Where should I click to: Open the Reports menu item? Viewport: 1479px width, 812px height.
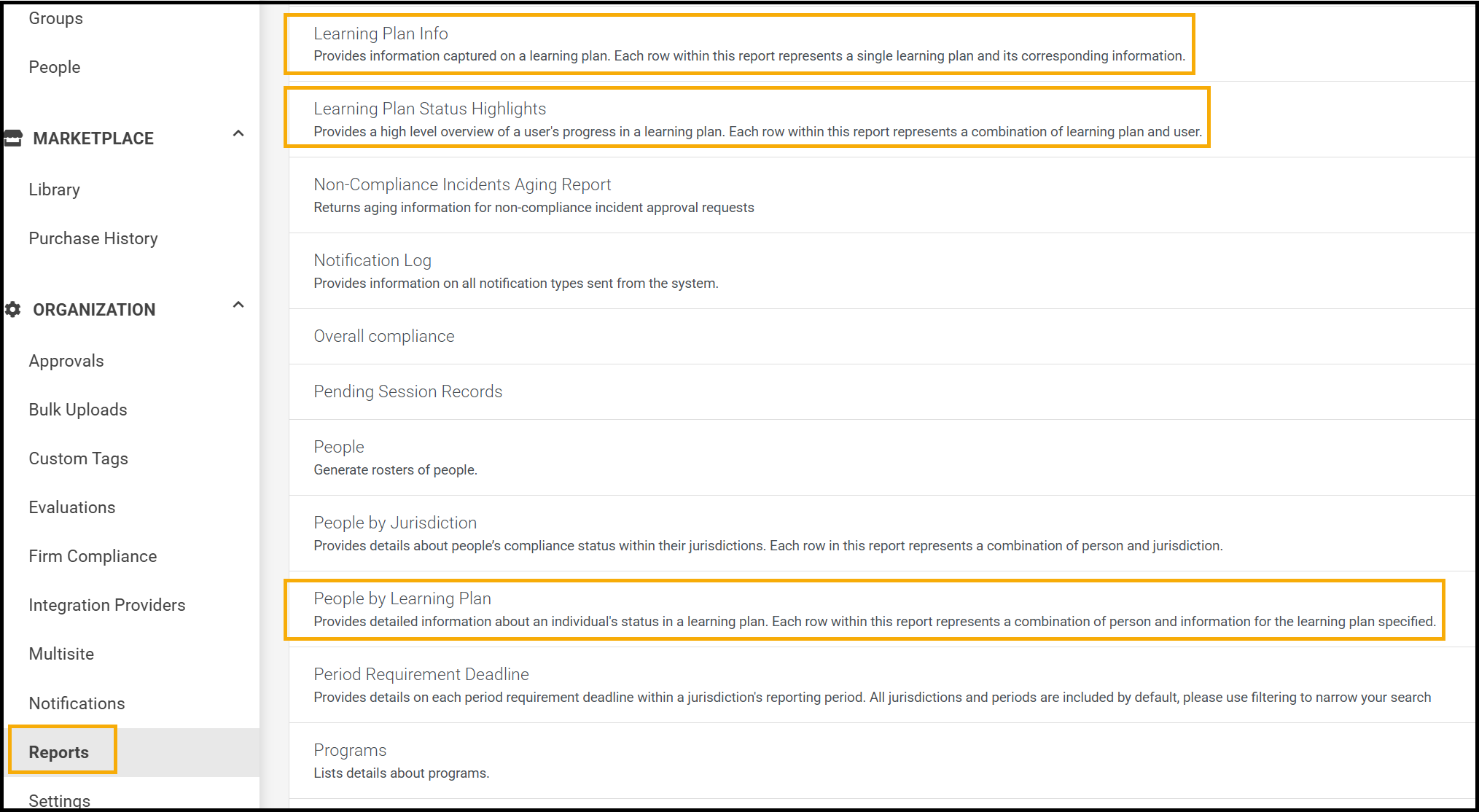point(59,752)
